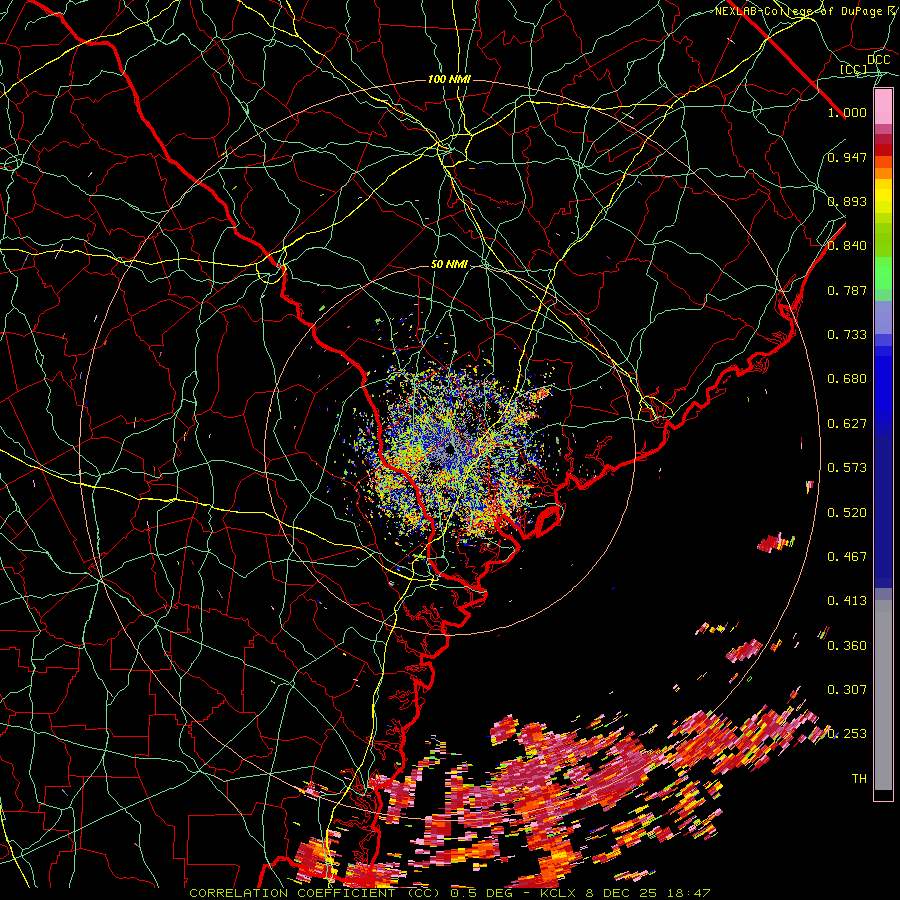Screen dimensions: 900x900
Task: Select the 0.787 scale value
Action: click(847, 290)
